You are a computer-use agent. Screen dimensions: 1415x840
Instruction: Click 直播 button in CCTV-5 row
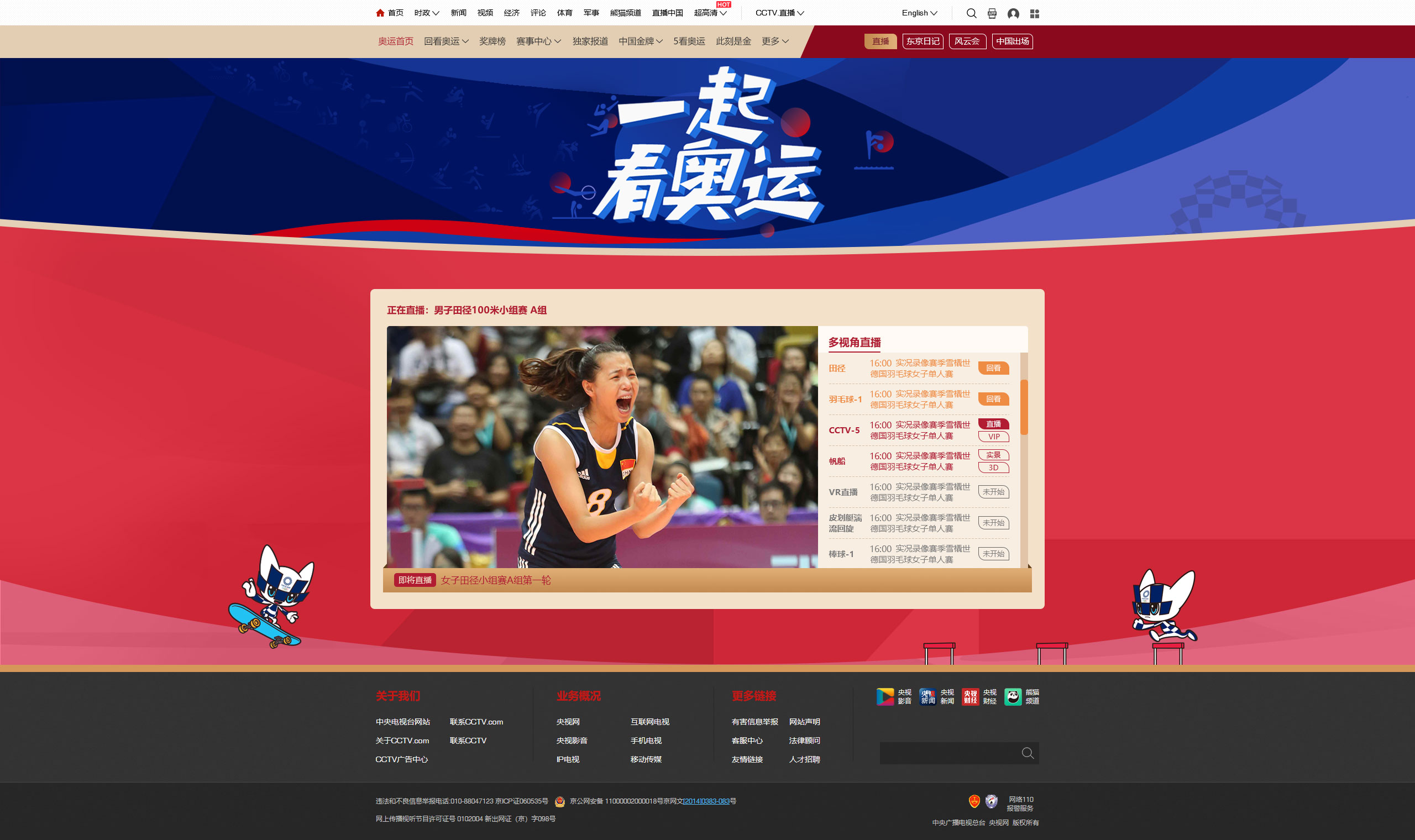[993, 424]
